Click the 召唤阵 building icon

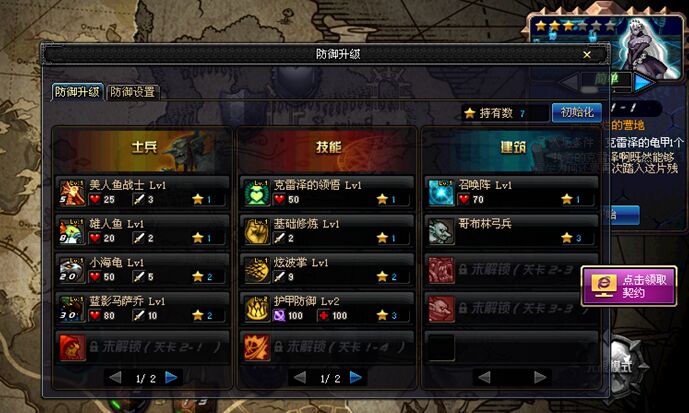[x=442, y=192]
